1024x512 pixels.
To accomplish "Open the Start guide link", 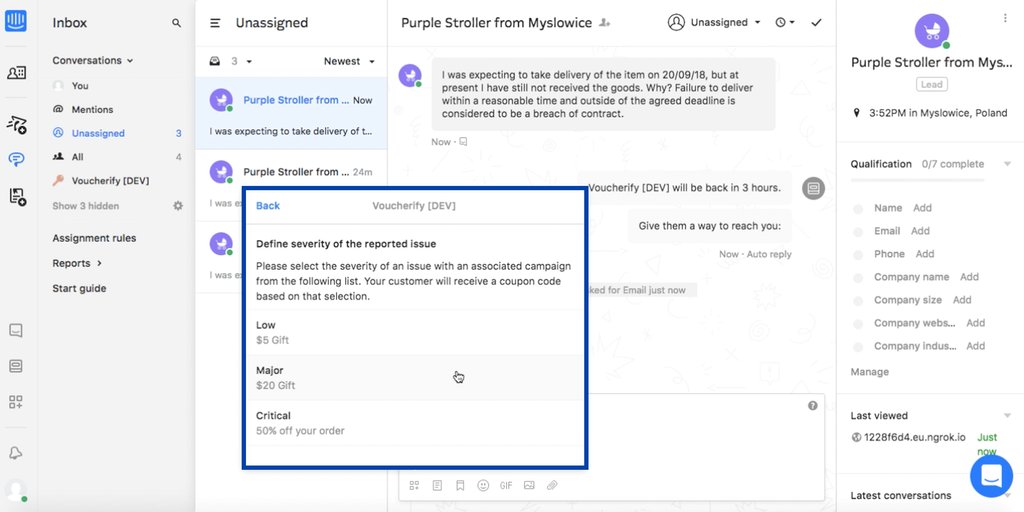I will (x=79, y=288).
